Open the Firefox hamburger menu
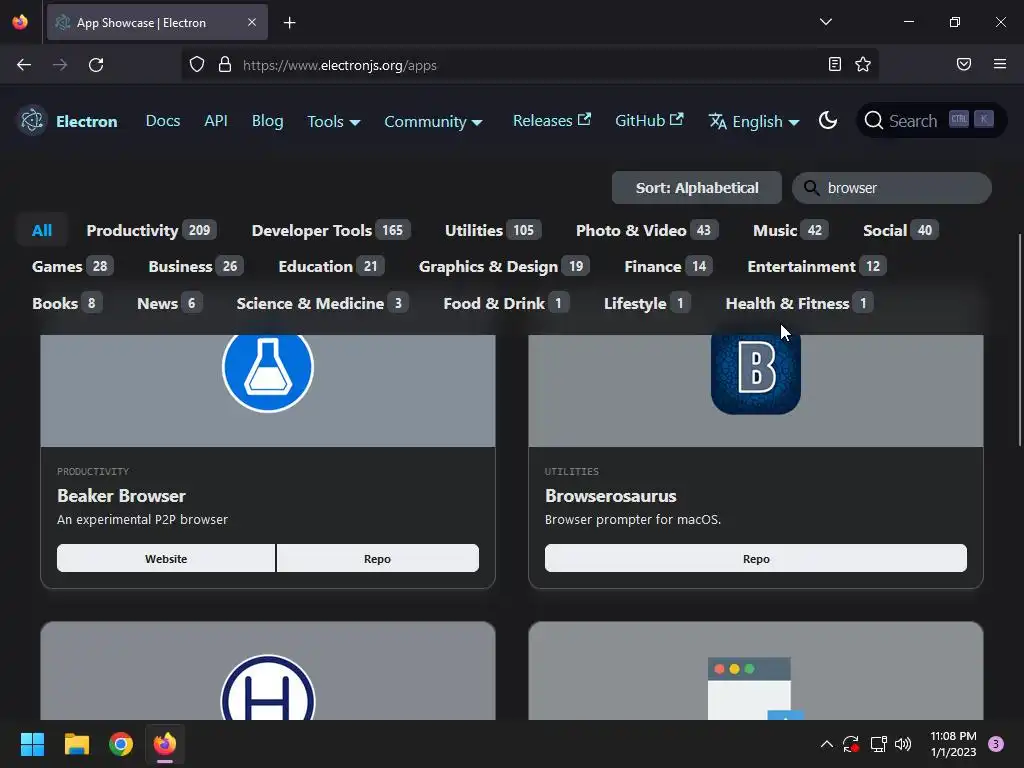 point(1000,64)
